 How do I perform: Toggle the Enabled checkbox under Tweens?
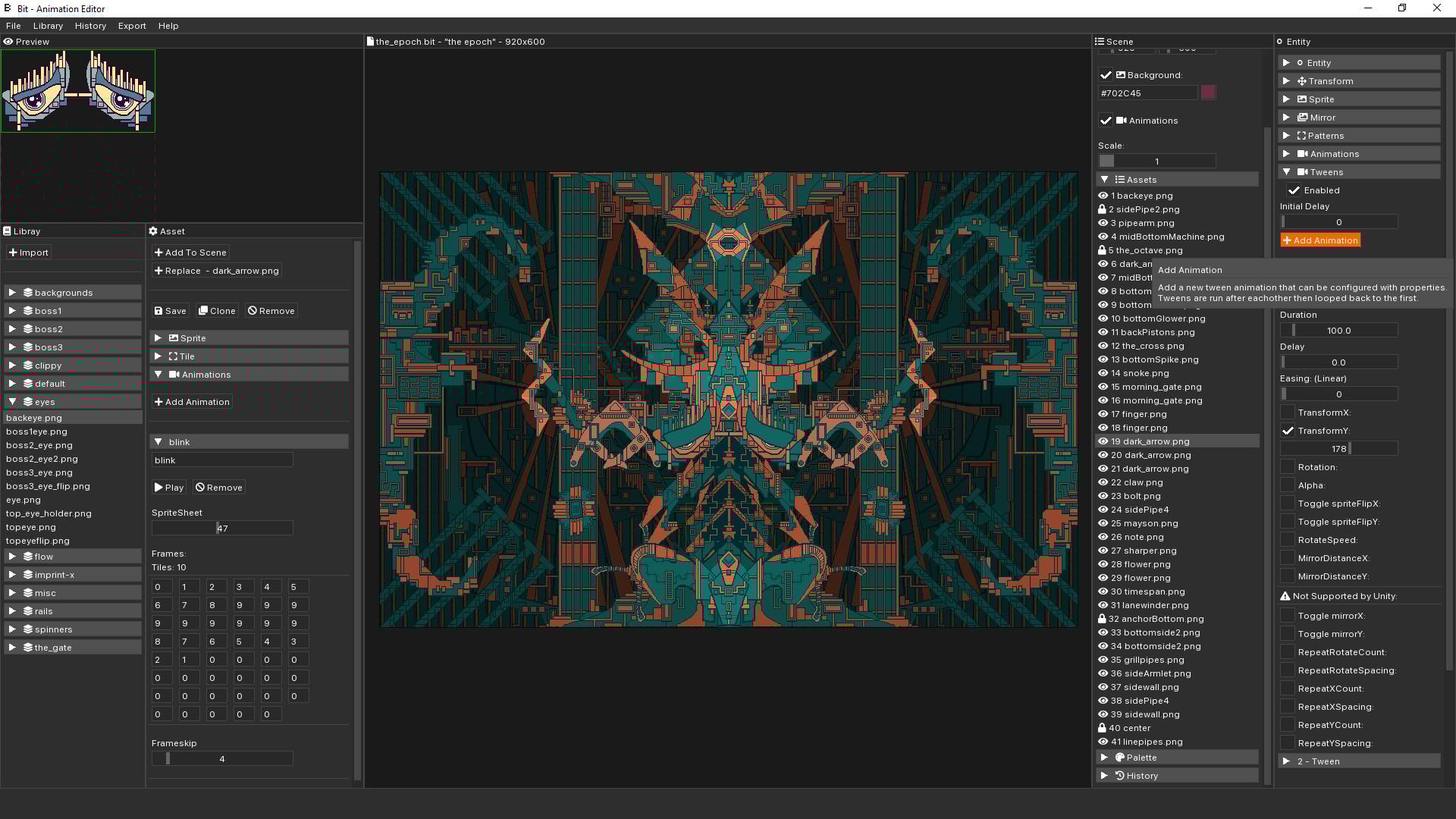click(x=1294, y=190)
